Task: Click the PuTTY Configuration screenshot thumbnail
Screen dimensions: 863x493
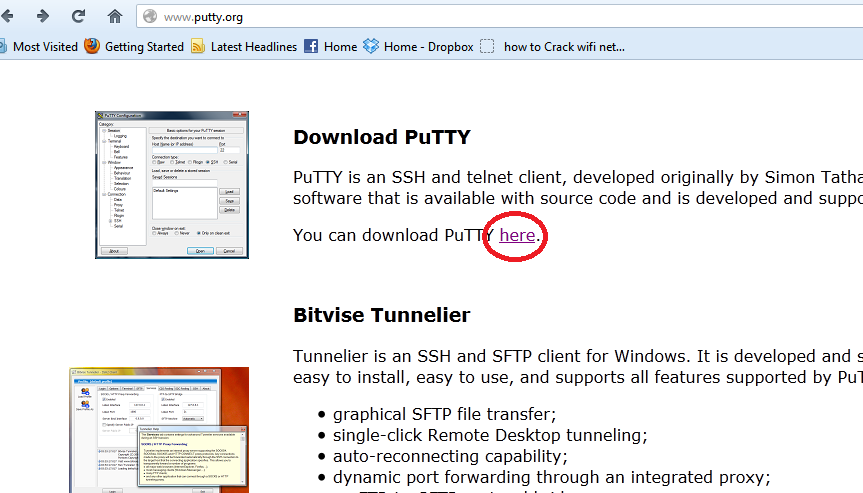Action: tap(172, 185)
